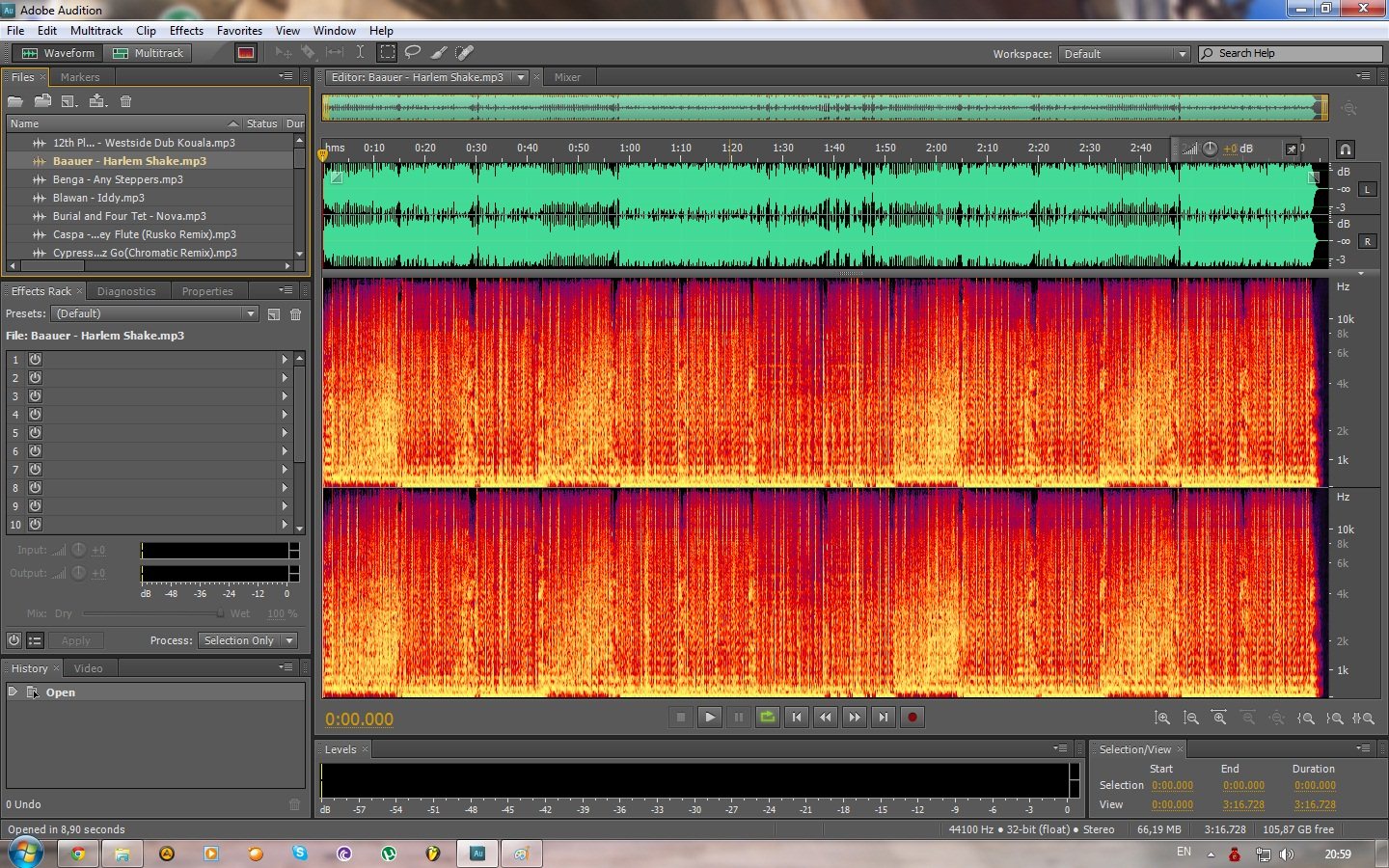Viewport: 1389px width, 868px height.
Task: Open the Favorites menu
Action: tap(239, 31)
